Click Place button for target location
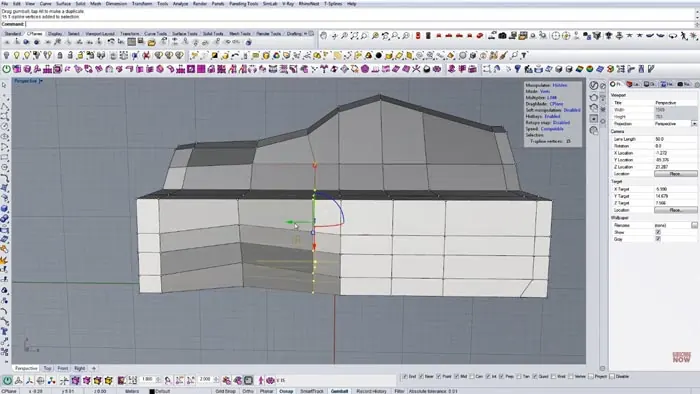 [675, 210]
